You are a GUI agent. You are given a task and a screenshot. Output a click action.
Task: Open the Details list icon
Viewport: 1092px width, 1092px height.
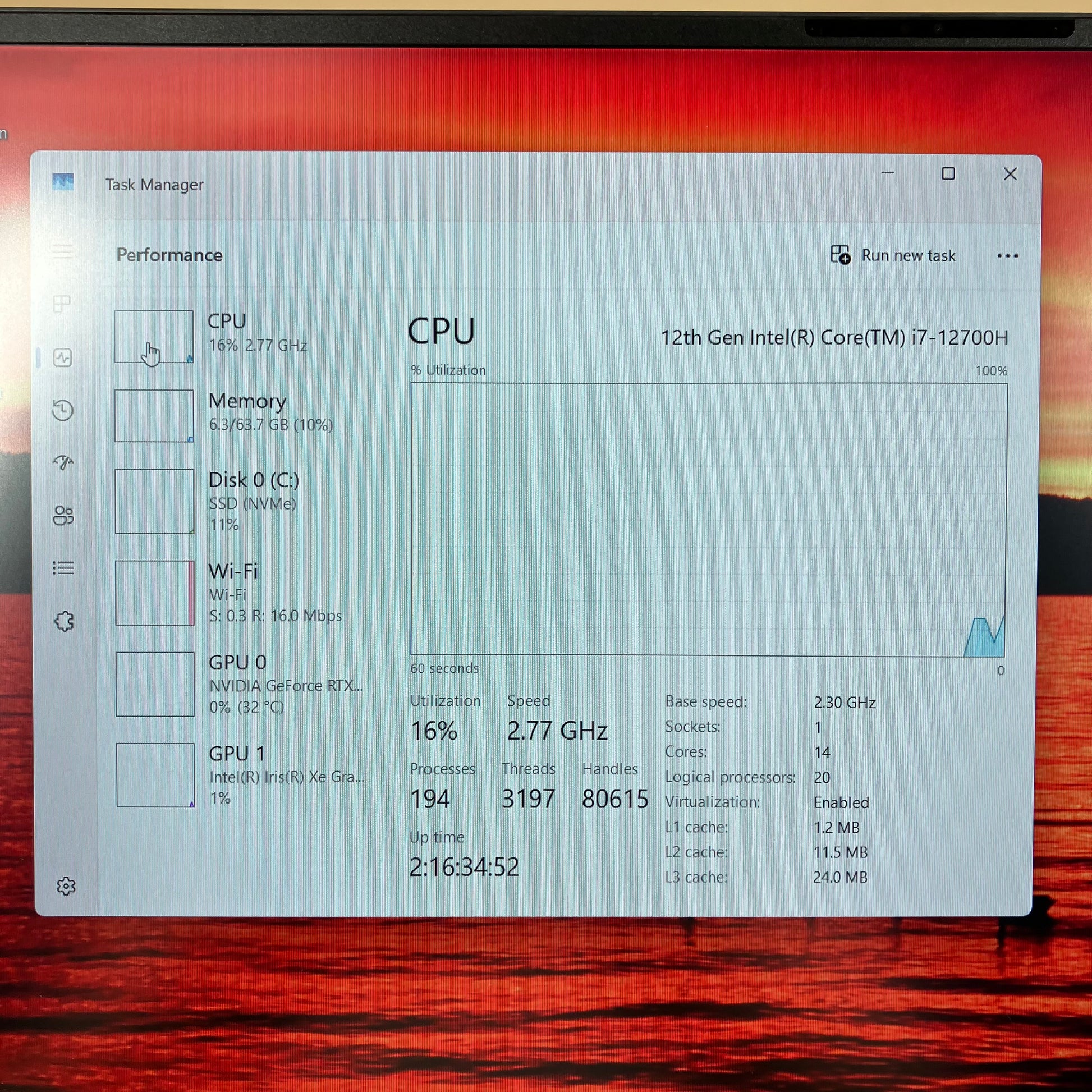[63, 567]
